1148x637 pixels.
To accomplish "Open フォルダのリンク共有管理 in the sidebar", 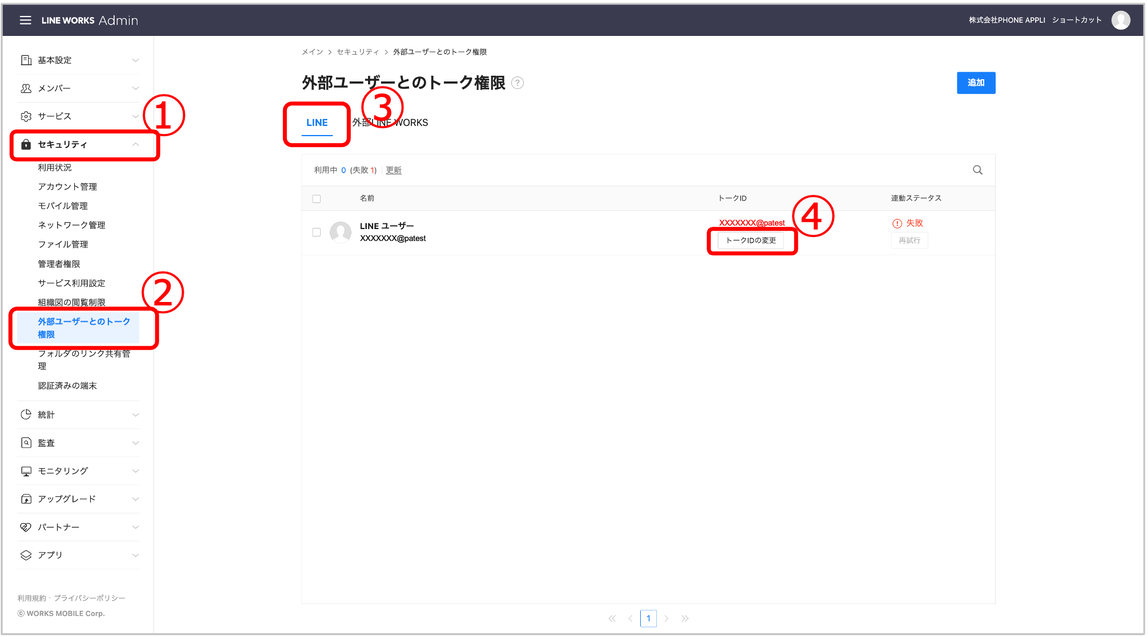I will [x=84, y=360].
